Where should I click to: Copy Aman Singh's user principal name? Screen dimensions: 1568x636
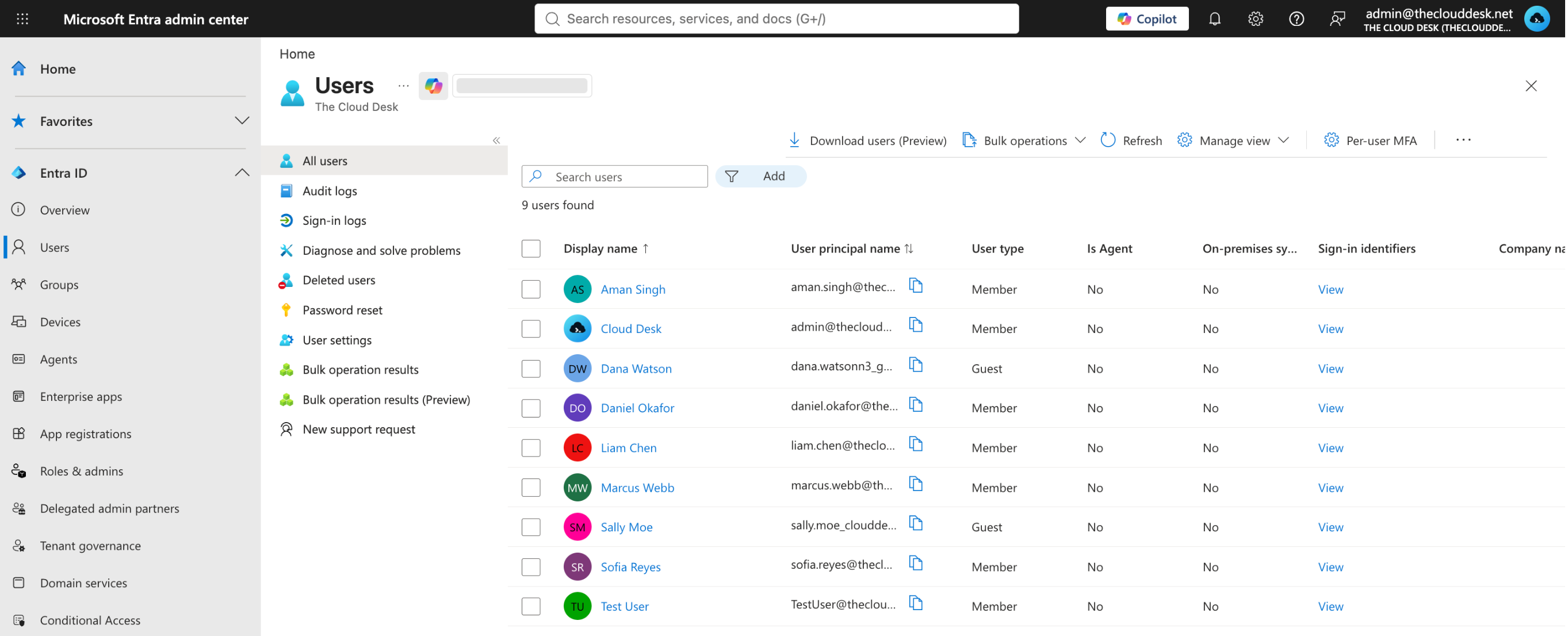pyautogui.click(x=916, y=285)
